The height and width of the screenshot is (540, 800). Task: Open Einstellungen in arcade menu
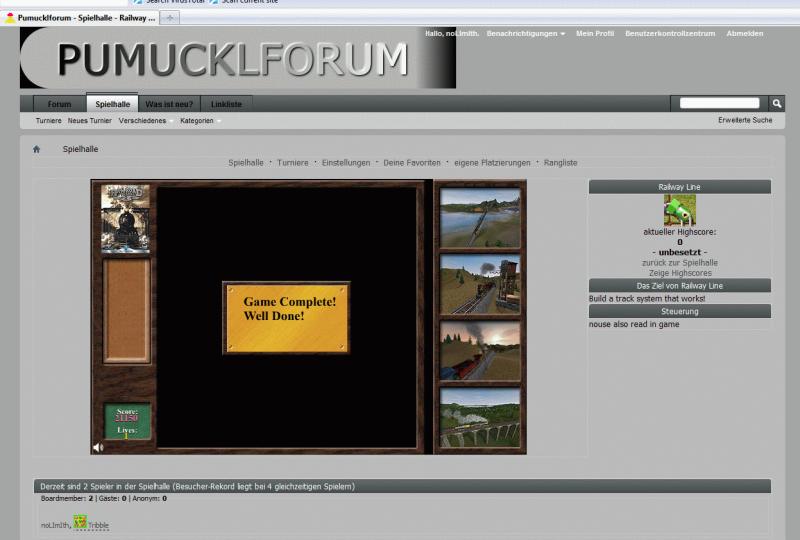pyautogui.click(x=345, y=163)
